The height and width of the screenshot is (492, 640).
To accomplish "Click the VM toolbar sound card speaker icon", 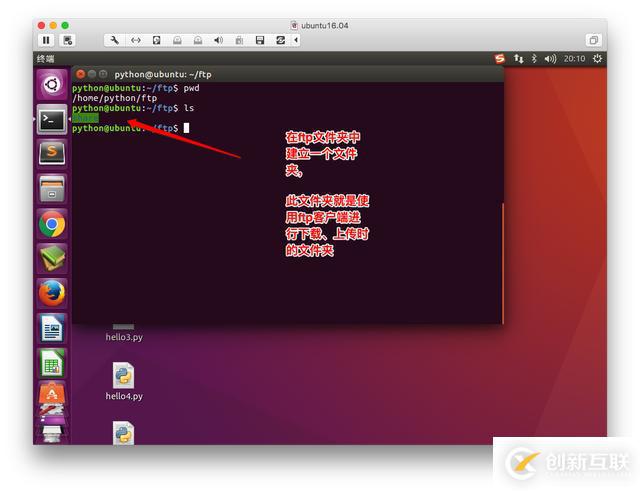I will coord(219,40).
